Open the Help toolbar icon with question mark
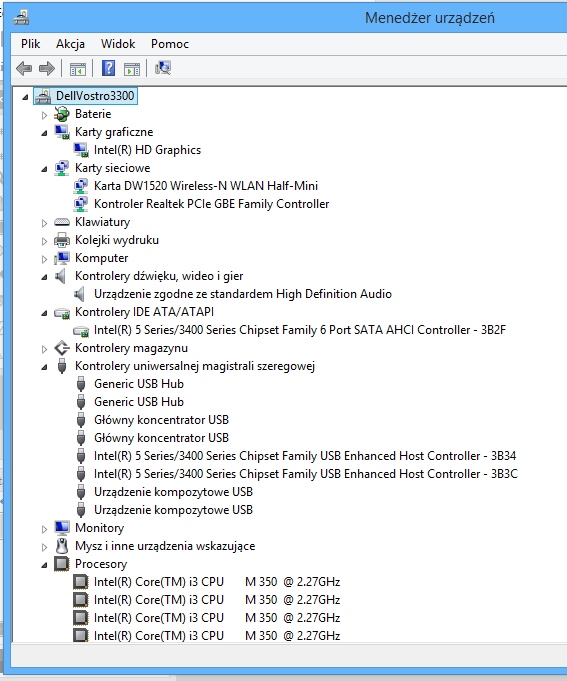This screenshot has height=681, width=567. pyautogui.click(x=108, y=68)
